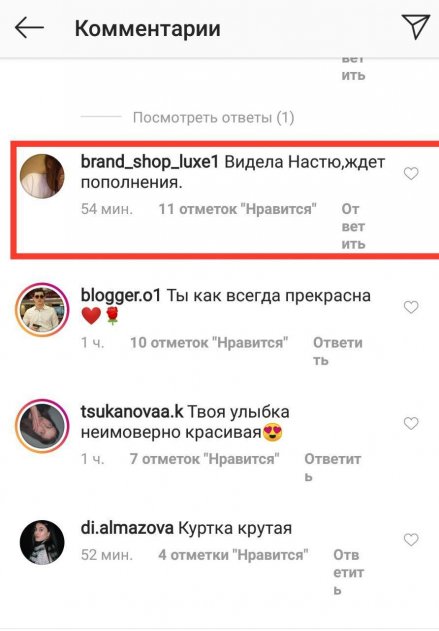Reply to brand_shop_luxe1 comment

click(353, 227)
